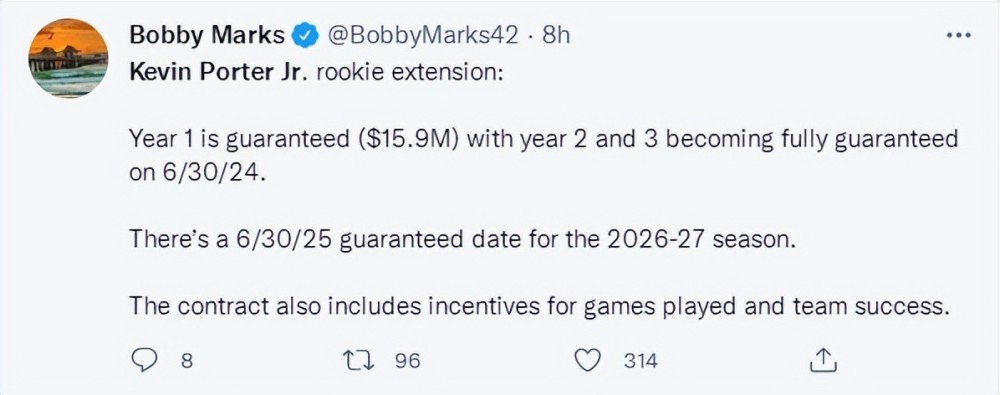
Task: Click the bold Kevin Porter Jr. text
Action: (219, 73)
